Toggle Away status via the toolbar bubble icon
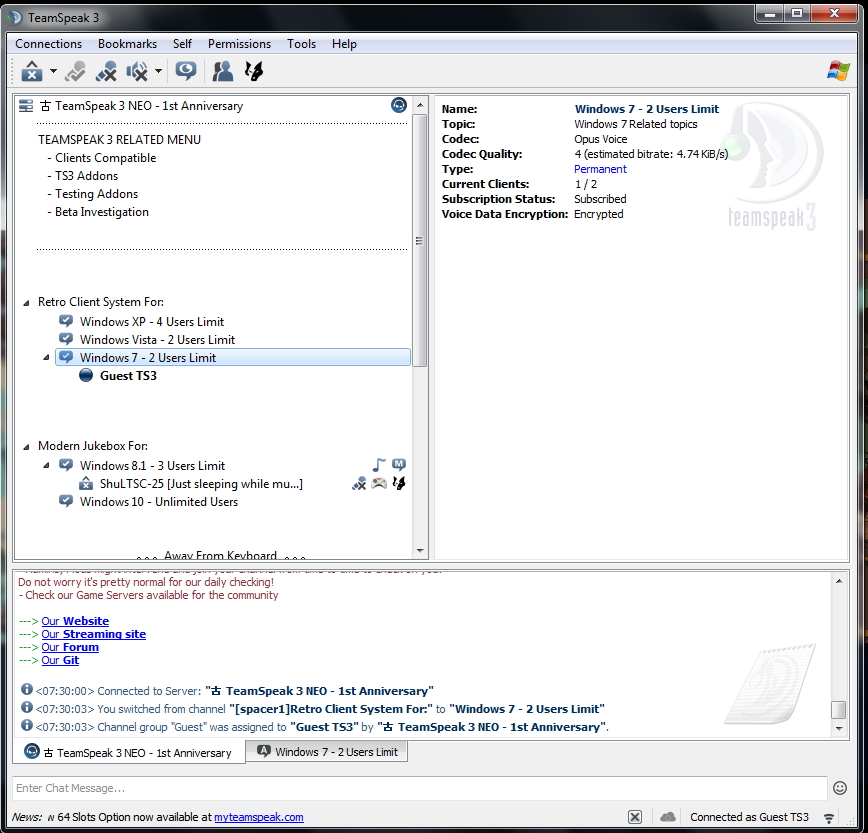868x833 pixels. point(185,71)
